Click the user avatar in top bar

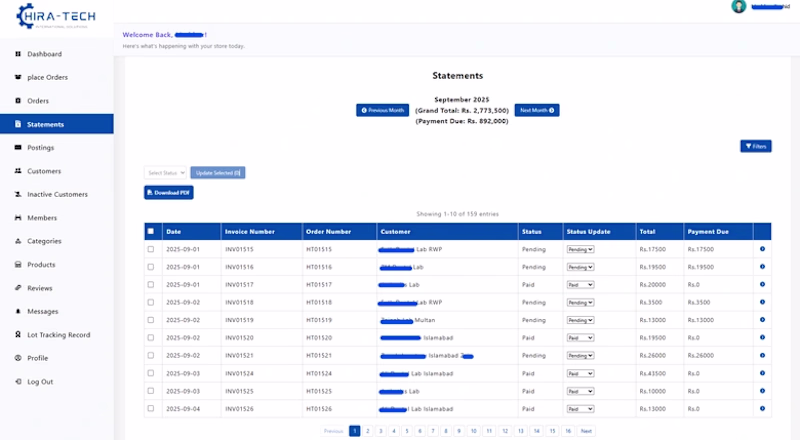pyautogui.click(x=739, y=7)
